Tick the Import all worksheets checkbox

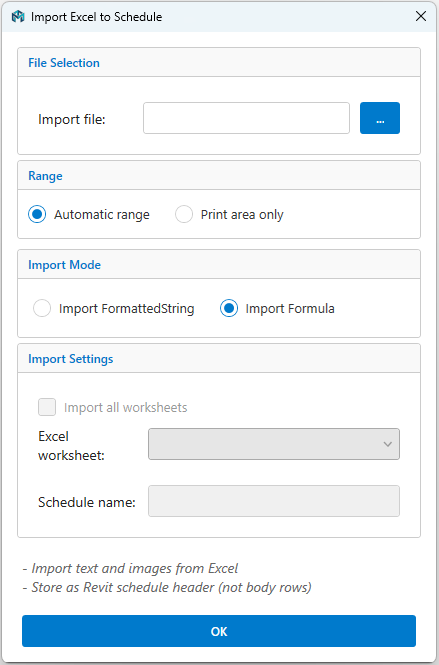47,407
